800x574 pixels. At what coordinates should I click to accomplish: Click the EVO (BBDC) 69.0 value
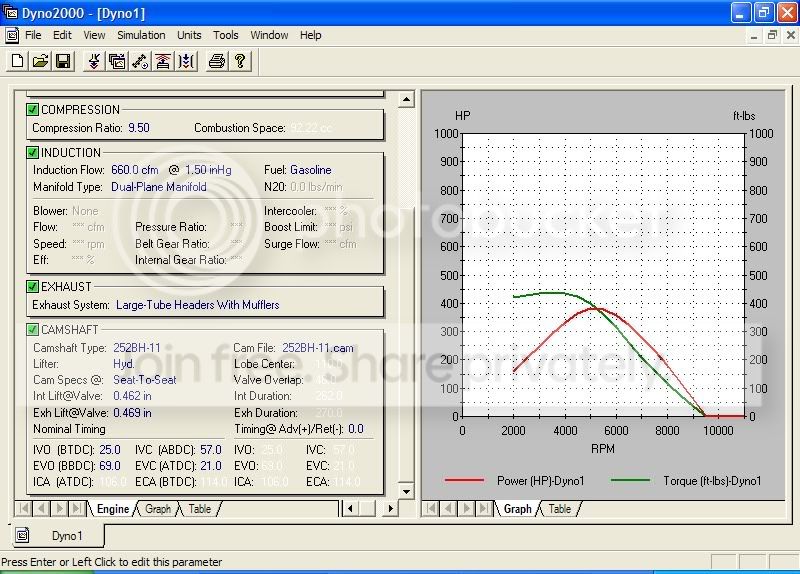point(110,466)
